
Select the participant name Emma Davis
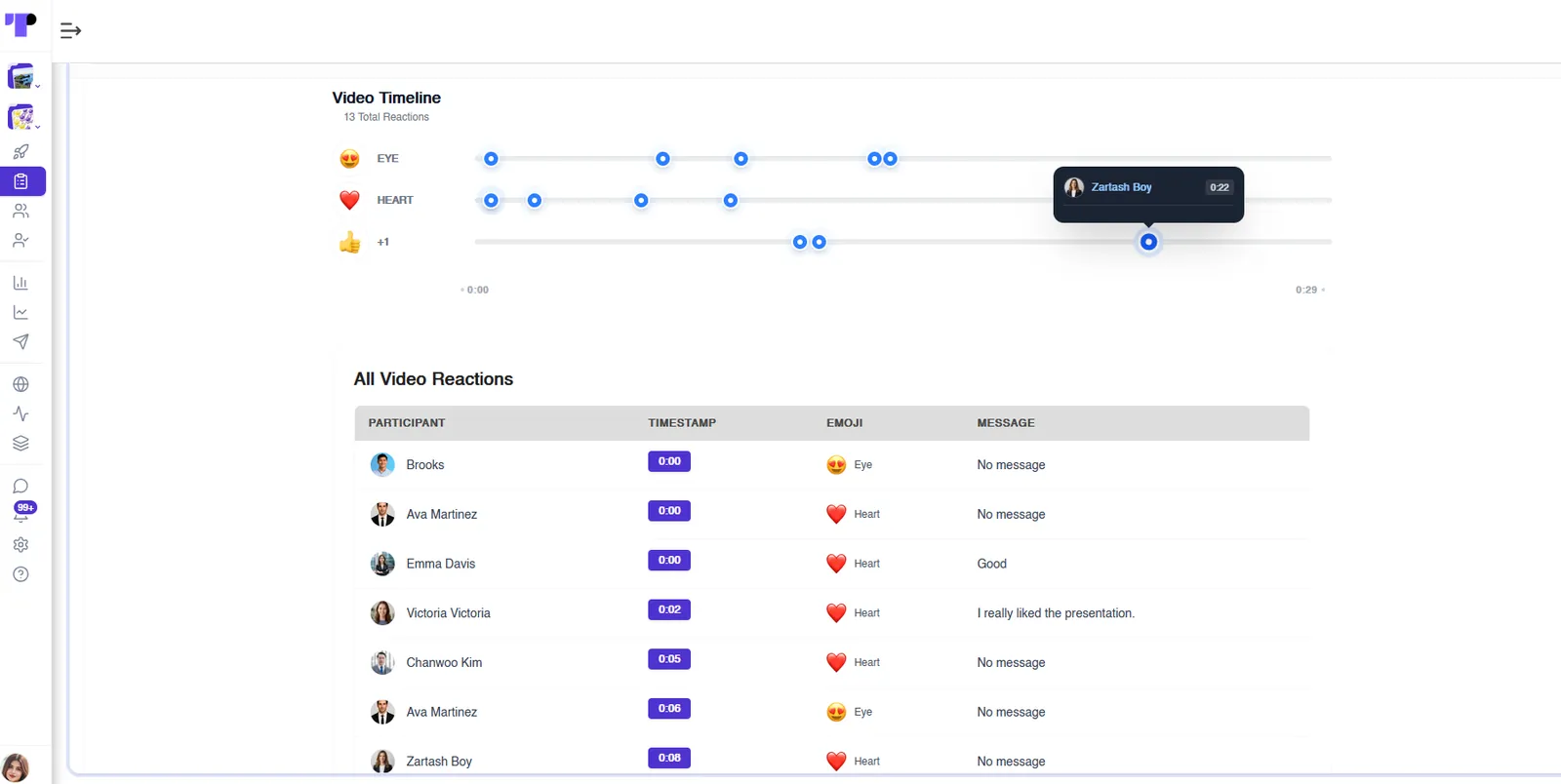(x=441, y=564)
